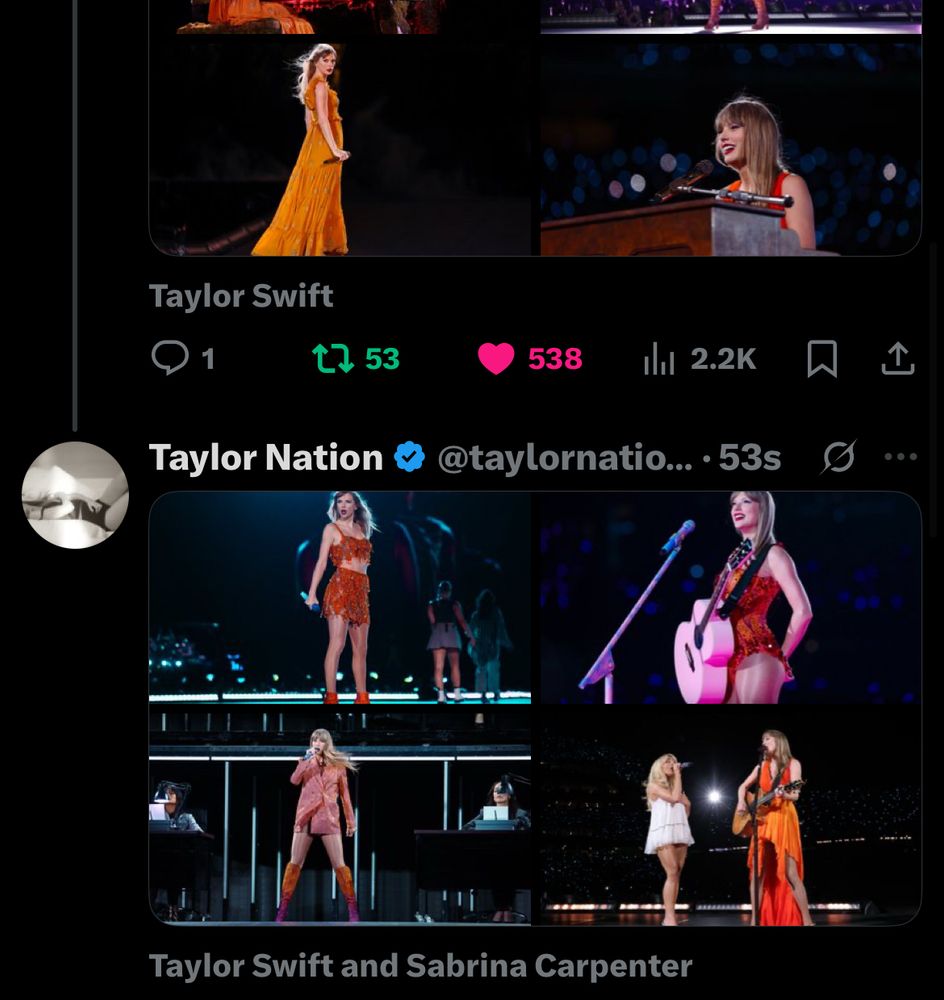Tap the Taylor Swift and Sabrina Carpenter caption
This screenshot has height=1000, width=944.
point(420,966)
